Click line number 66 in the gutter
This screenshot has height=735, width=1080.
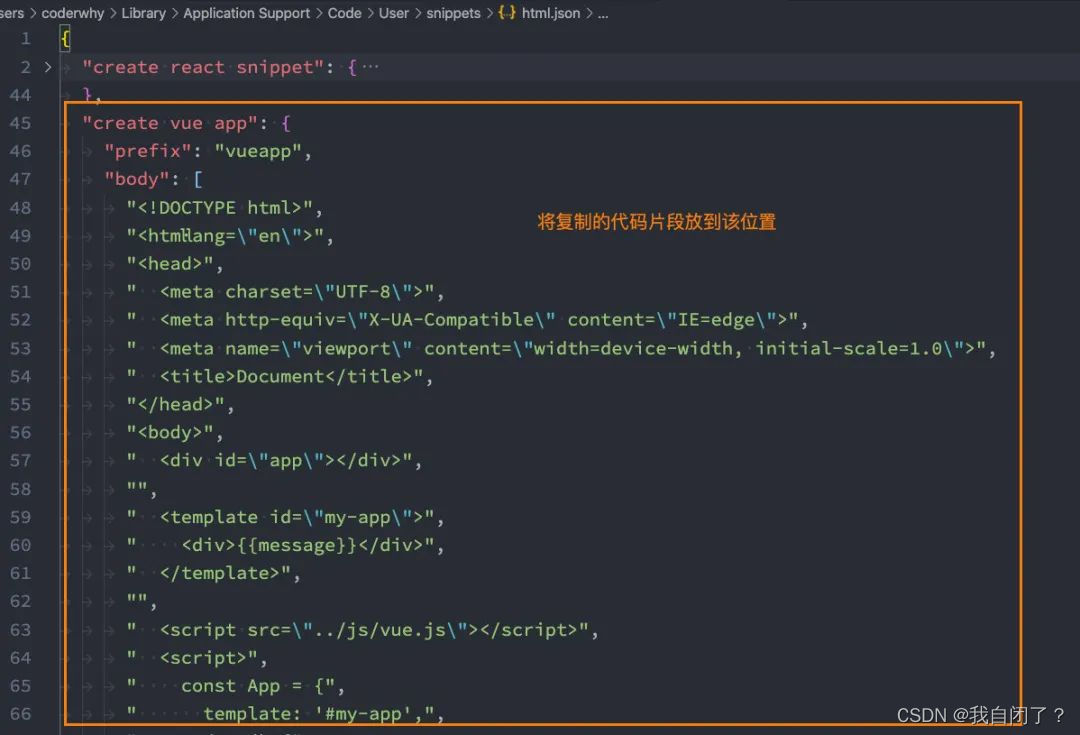(21, 714)
